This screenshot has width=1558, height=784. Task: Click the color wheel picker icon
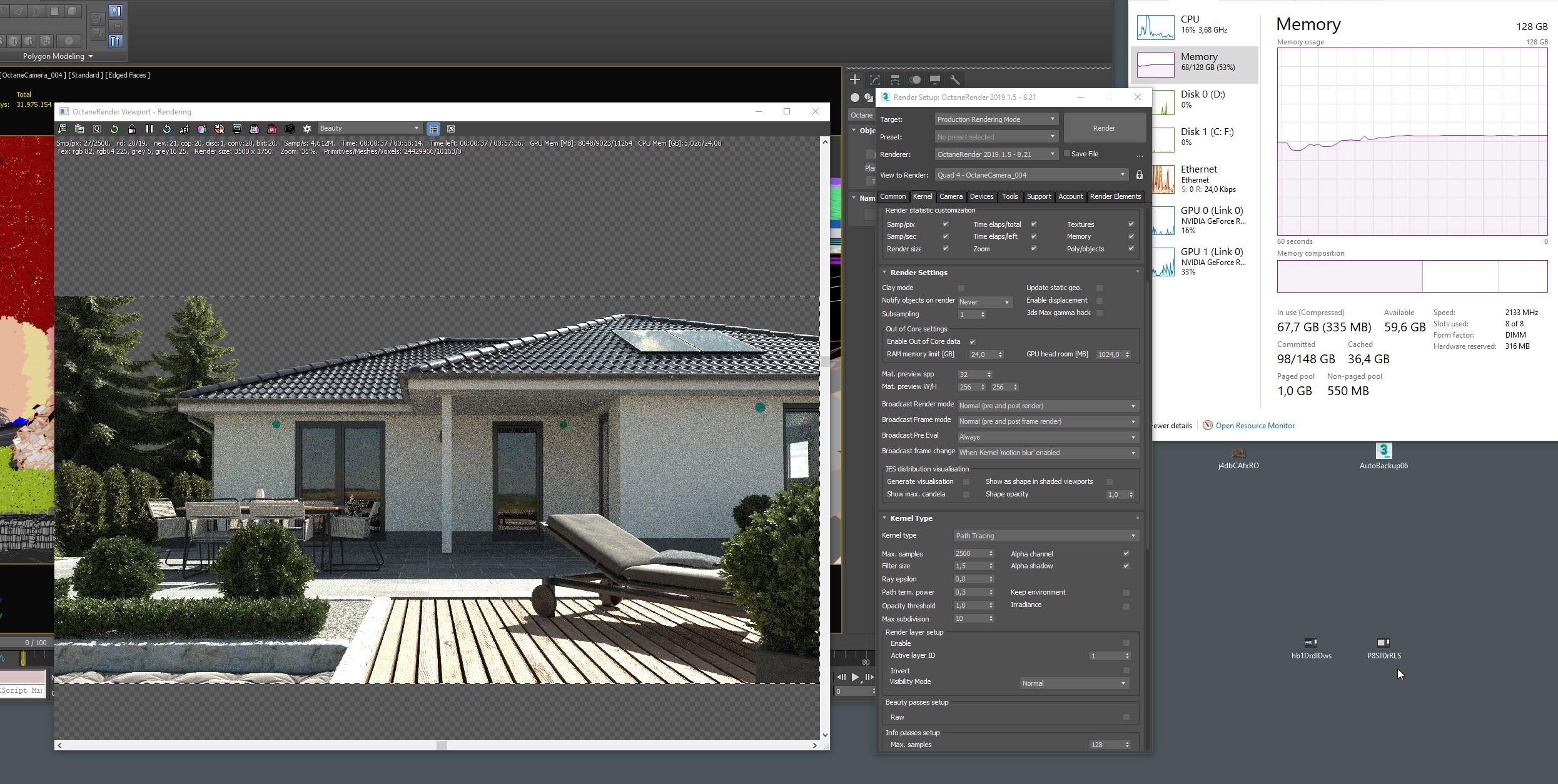point(201,129)
